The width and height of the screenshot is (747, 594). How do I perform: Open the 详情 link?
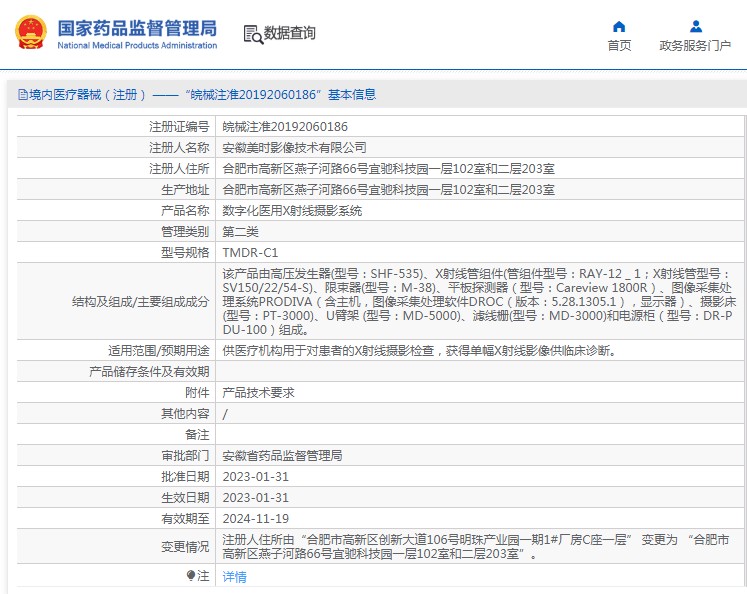point(234,577)
